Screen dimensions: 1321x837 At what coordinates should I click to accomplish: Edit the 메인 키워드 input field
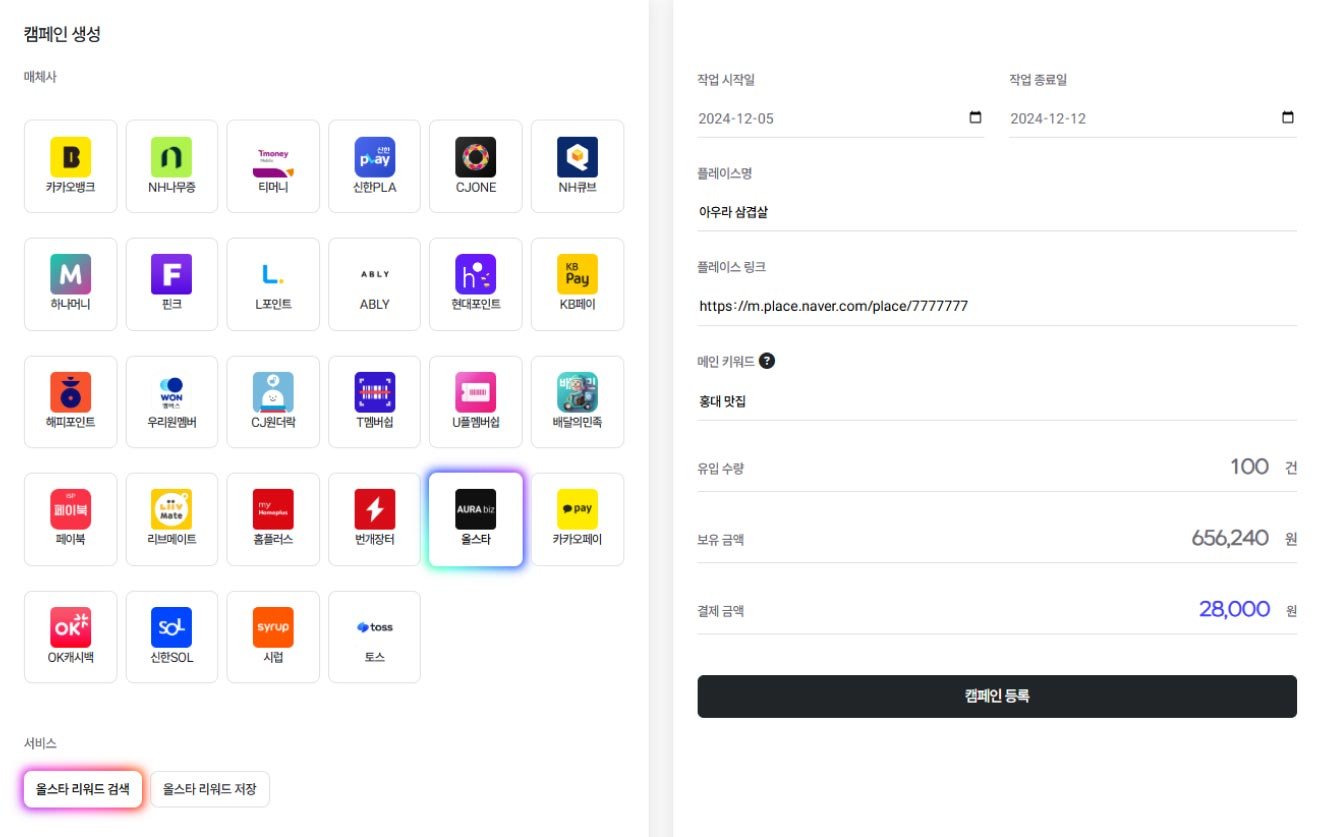pos(997,401)
